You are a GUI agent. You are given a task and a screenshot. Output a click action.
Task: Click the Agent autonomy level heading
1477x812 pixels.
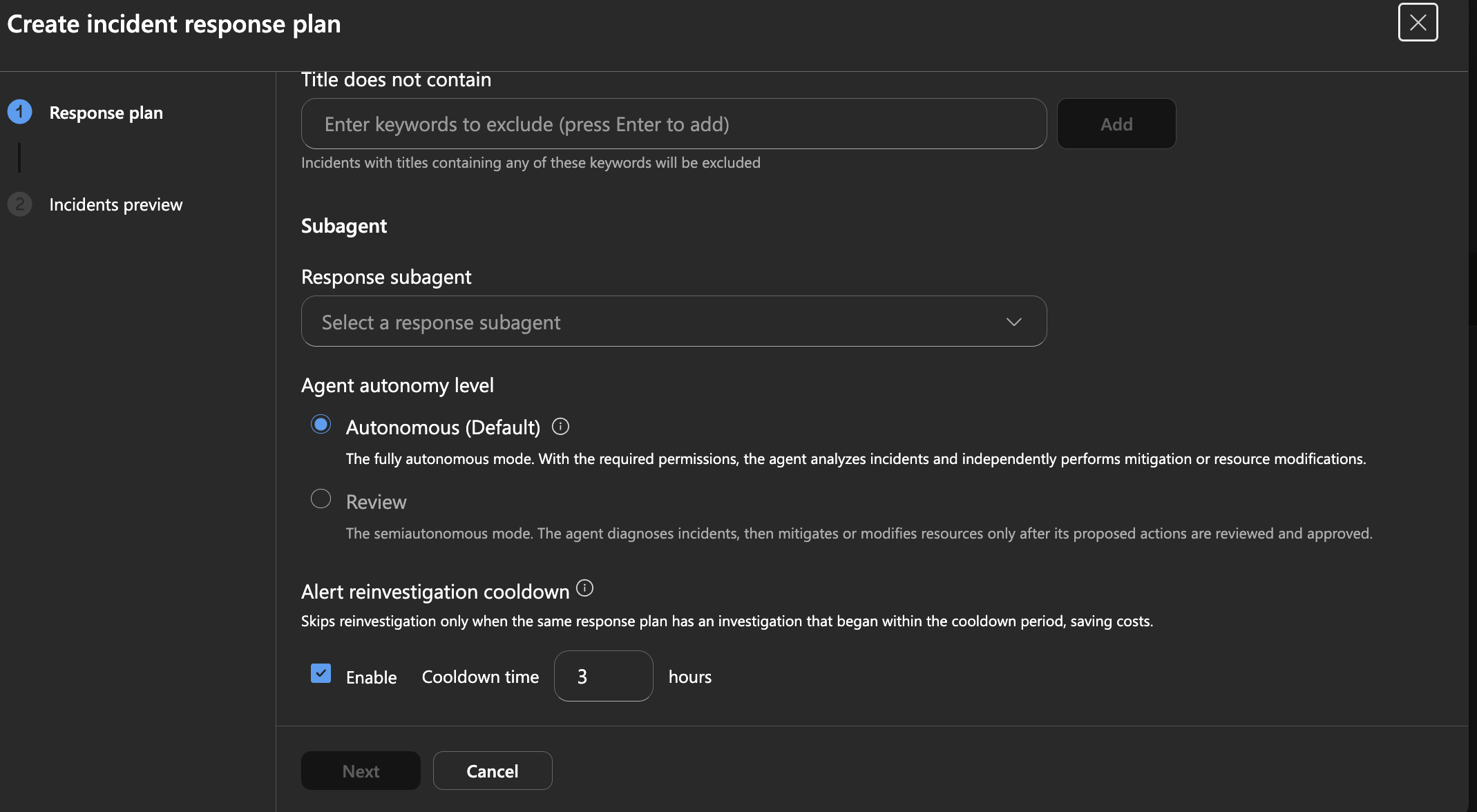click(397, 385)
